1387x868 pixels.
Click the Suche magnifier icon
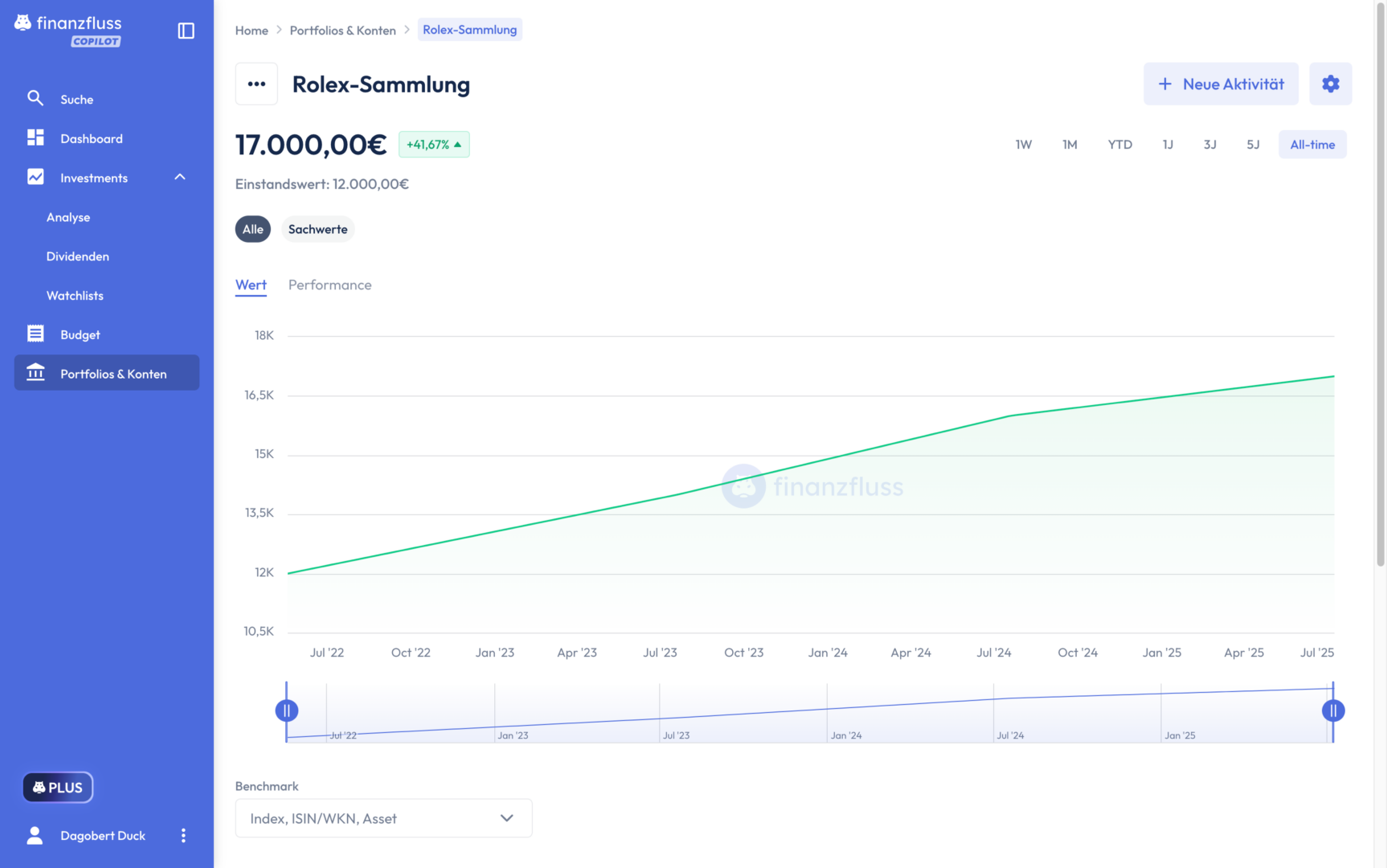pyautogui.click(x=35, y=98)
